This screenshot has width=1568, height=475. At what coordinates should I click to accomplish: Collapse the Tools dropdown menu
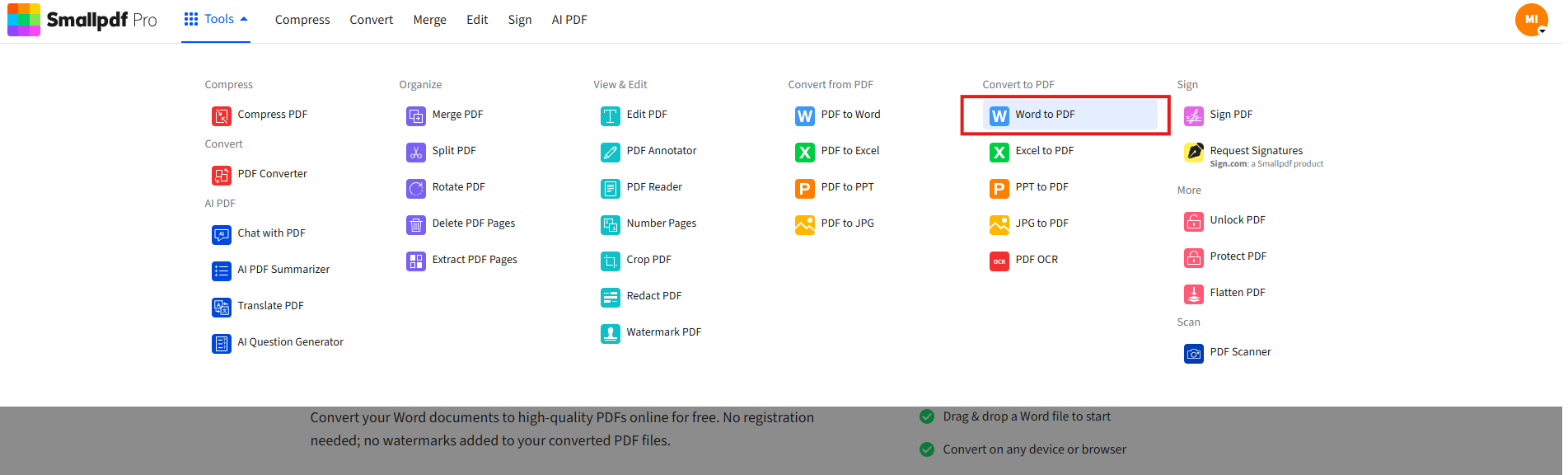[216, 19]
